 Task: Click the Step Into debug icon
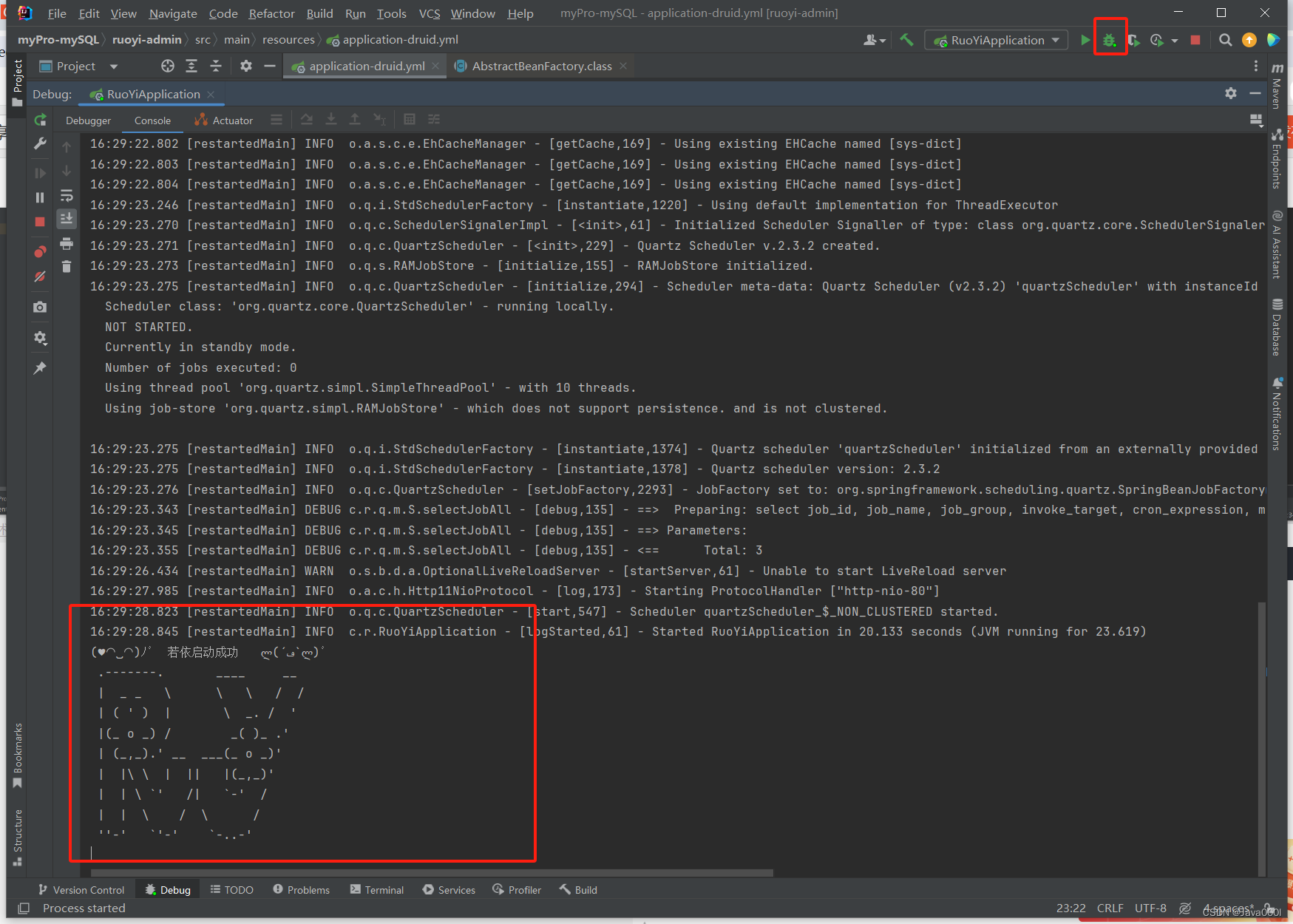(331, 120)
